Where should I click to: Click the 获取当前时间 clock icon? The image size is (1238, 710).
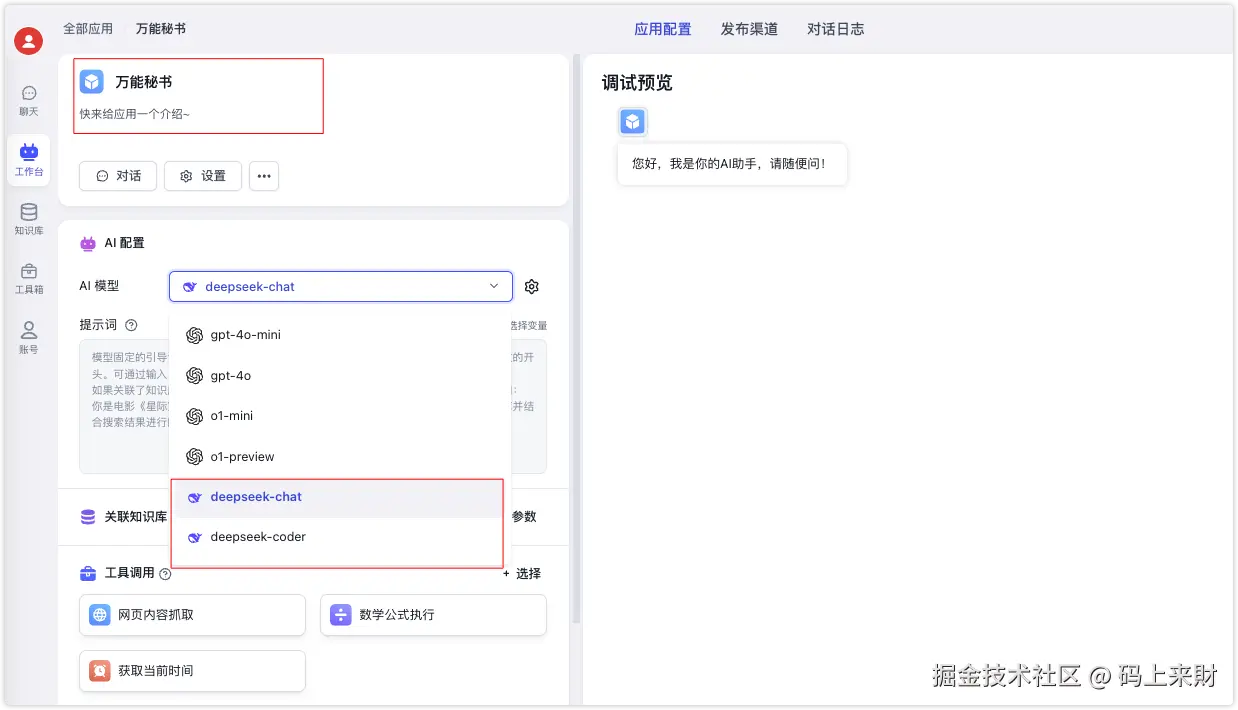click(100, 671)
